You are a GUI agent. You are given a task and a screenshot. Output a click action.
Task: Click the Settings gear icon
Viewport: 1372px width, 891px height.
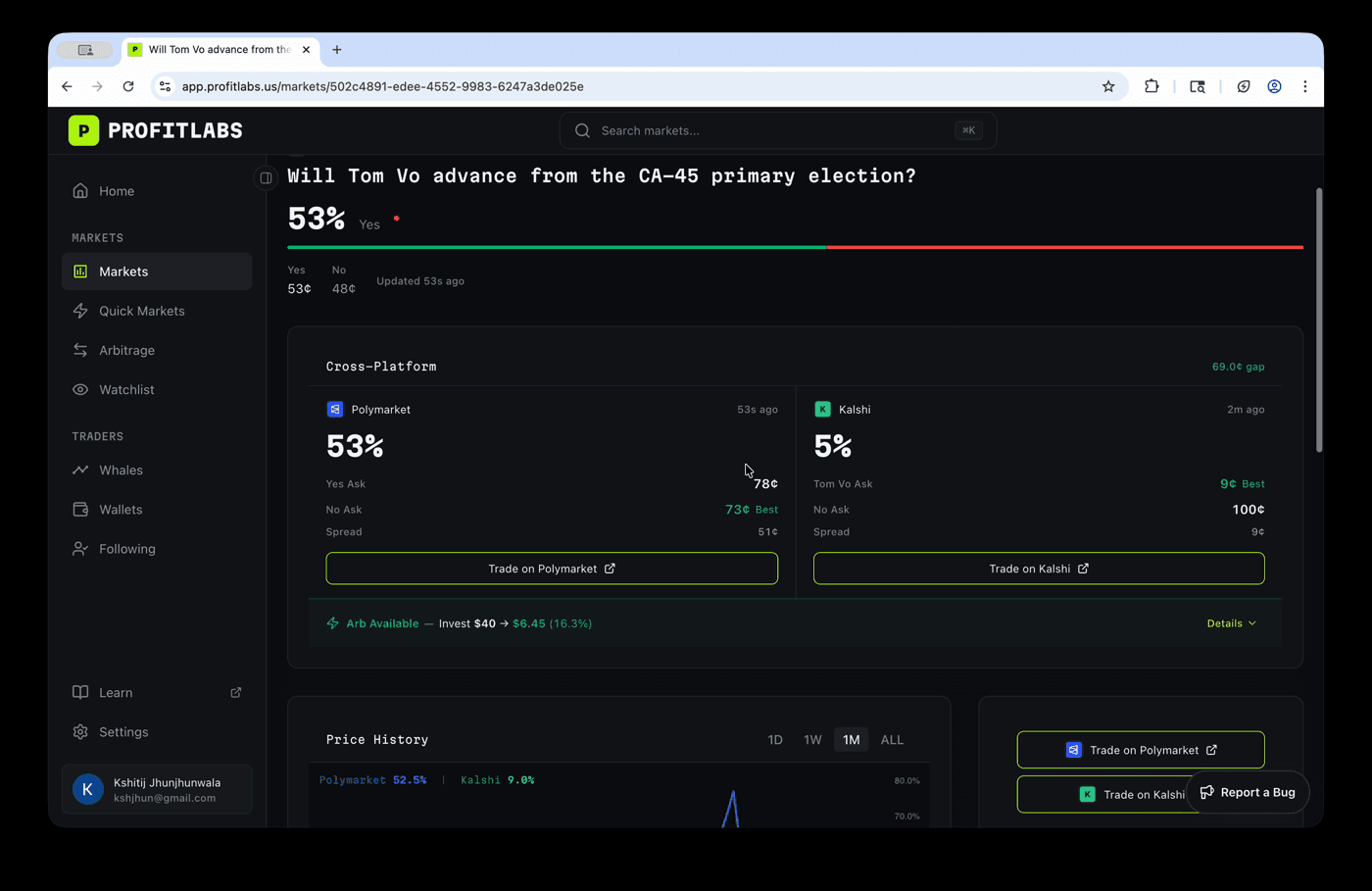(x=80, y=732)
